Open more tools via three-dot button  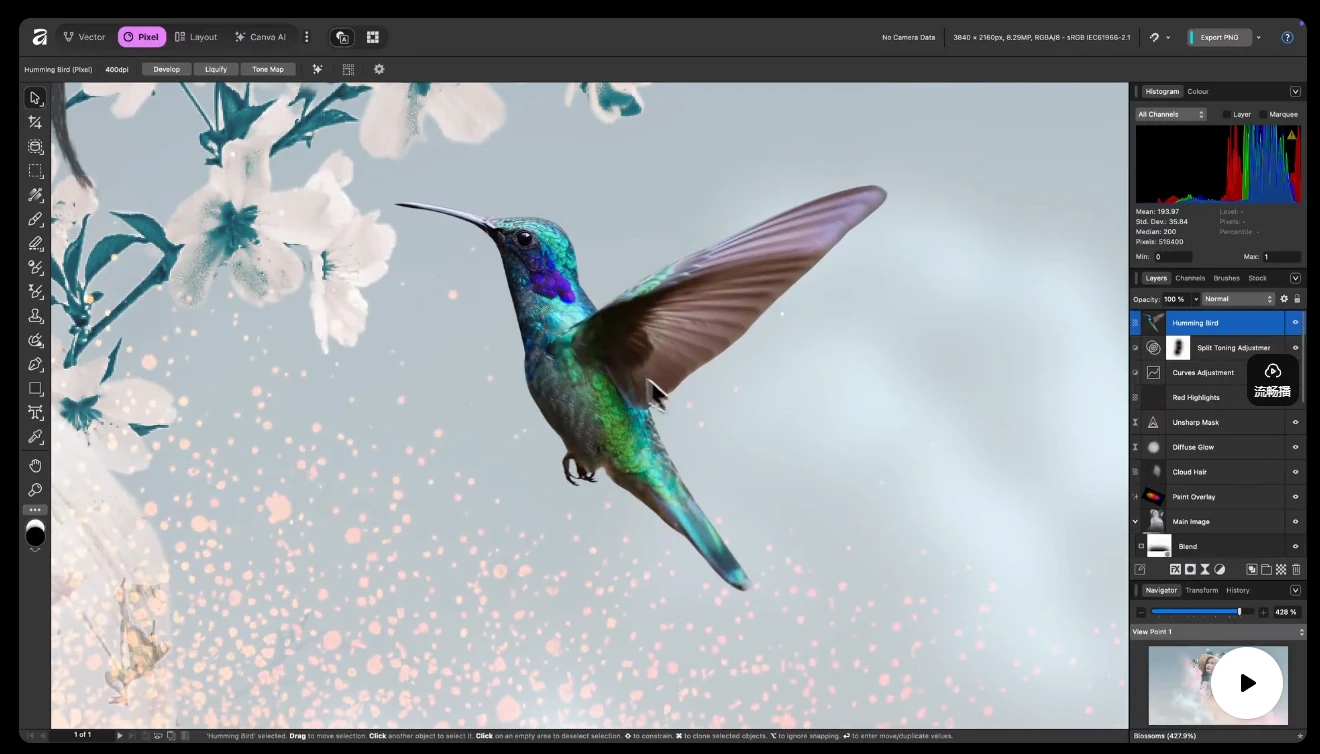35,510
